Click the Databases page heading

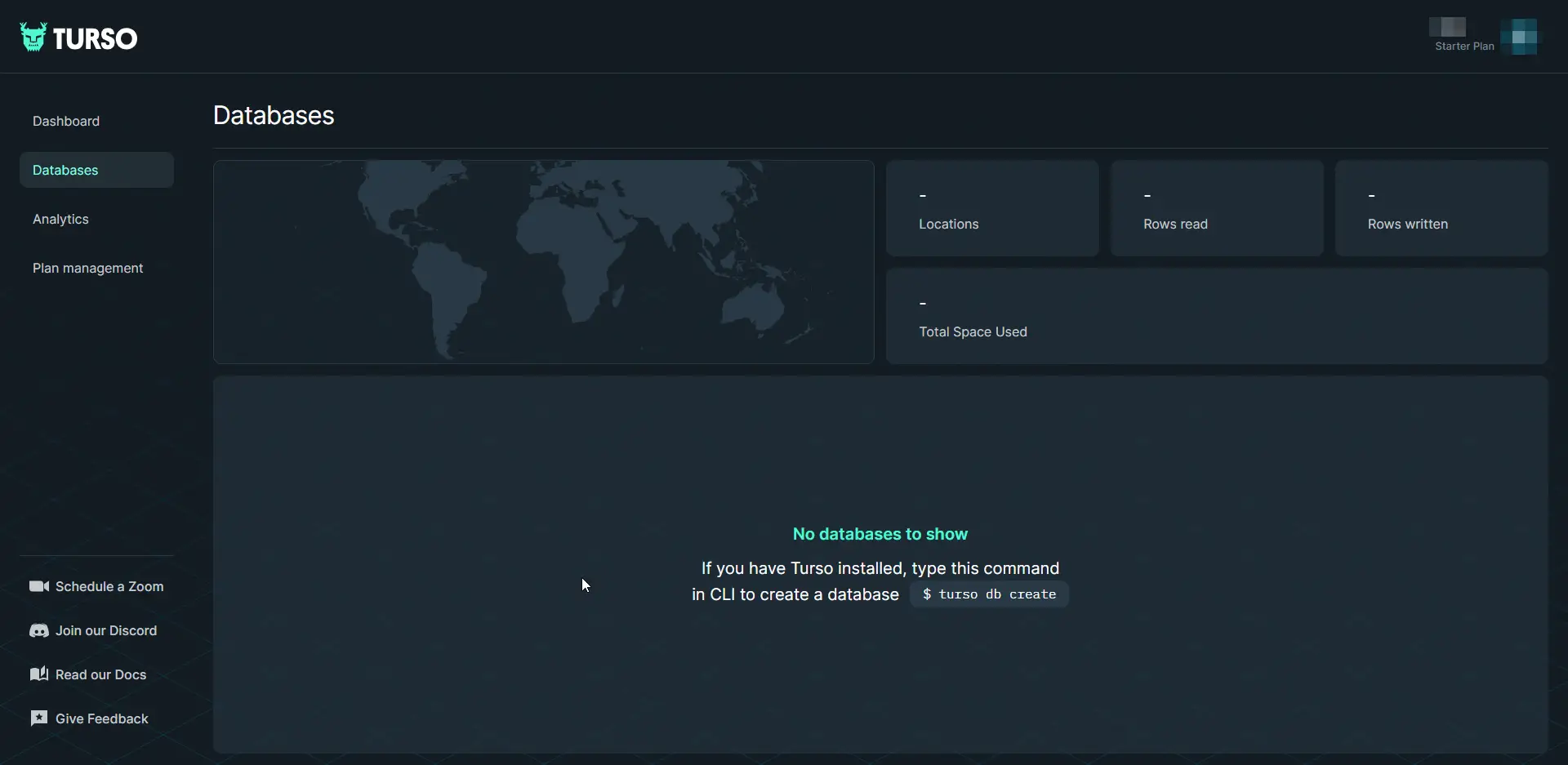pos(274,115)
